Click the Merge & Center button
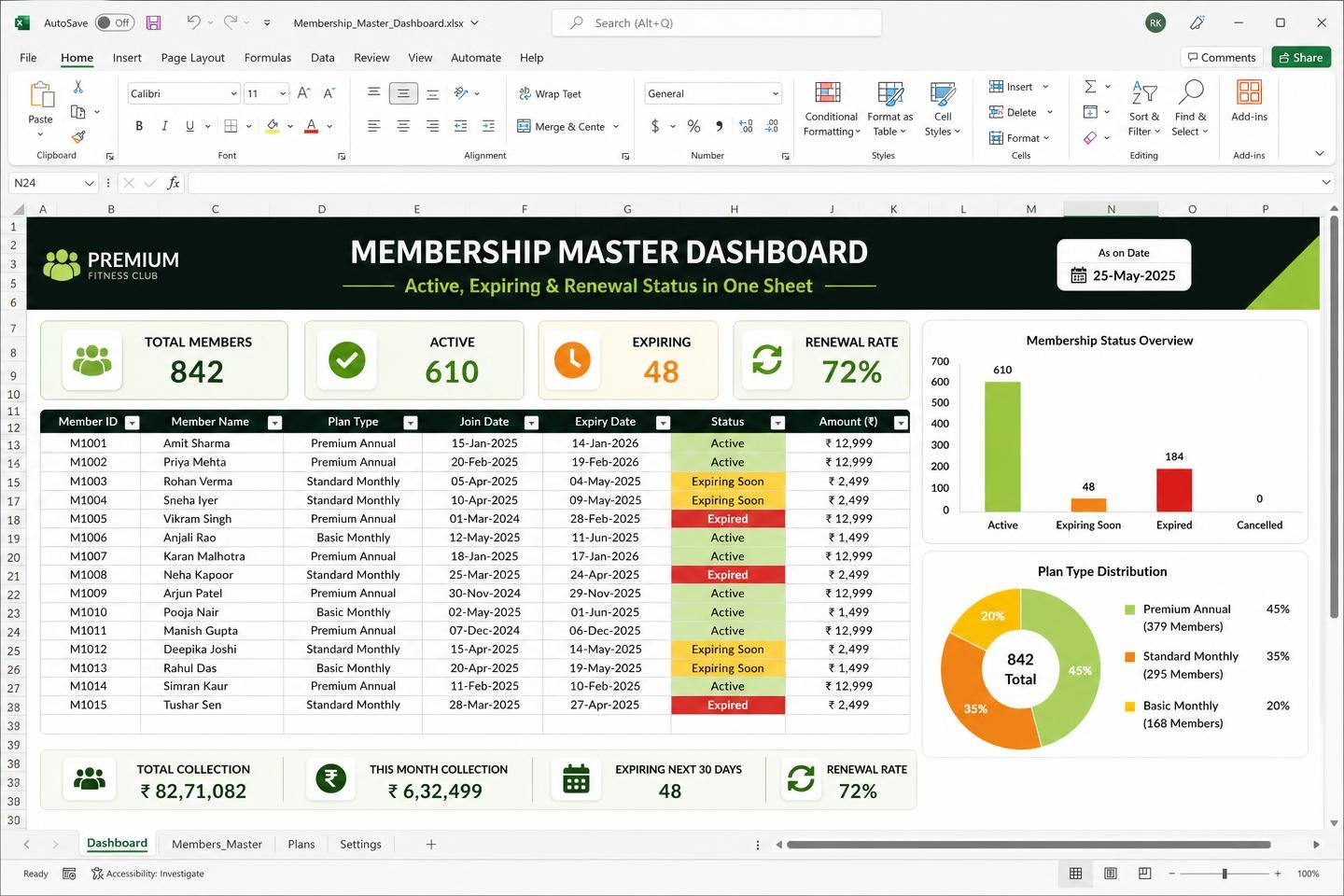The image size is (1344, 896). pyautogui.click(x=568, y=126)
